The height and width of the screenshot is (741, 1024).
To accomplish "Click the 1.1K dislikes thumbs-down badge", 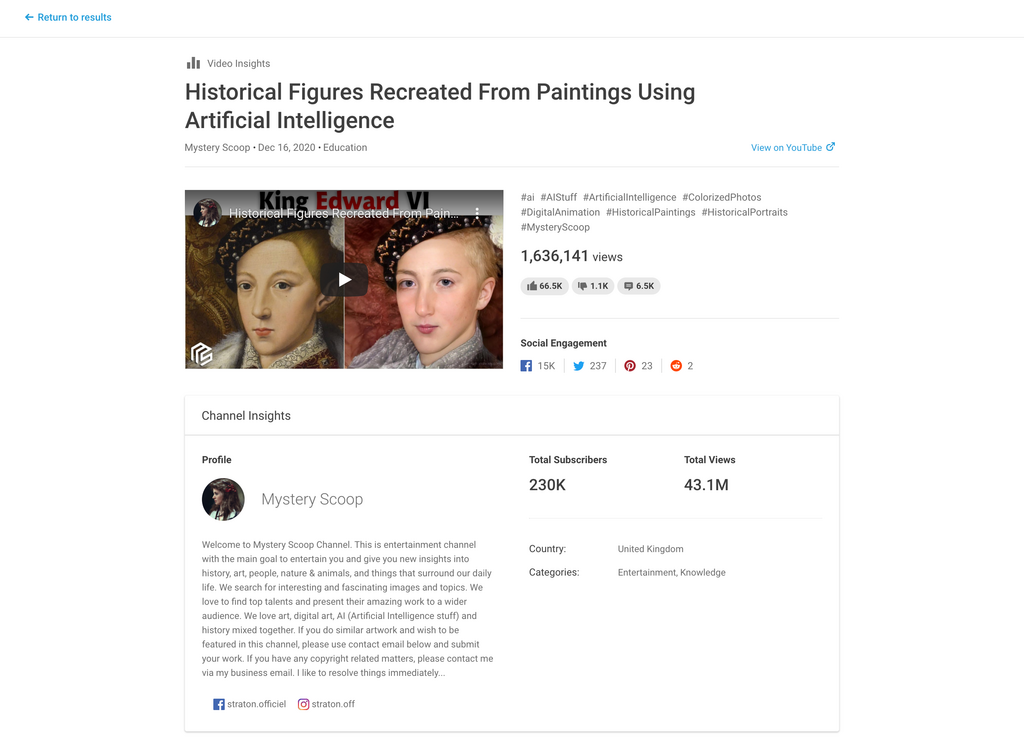I will tap(593, 286).
